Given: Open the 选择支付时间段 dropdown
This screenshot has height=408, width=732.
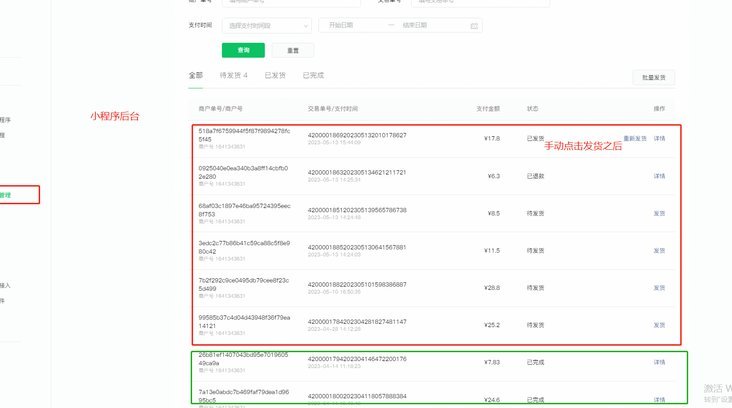Looking at the screenshot, I should click(x=267, y=26).
